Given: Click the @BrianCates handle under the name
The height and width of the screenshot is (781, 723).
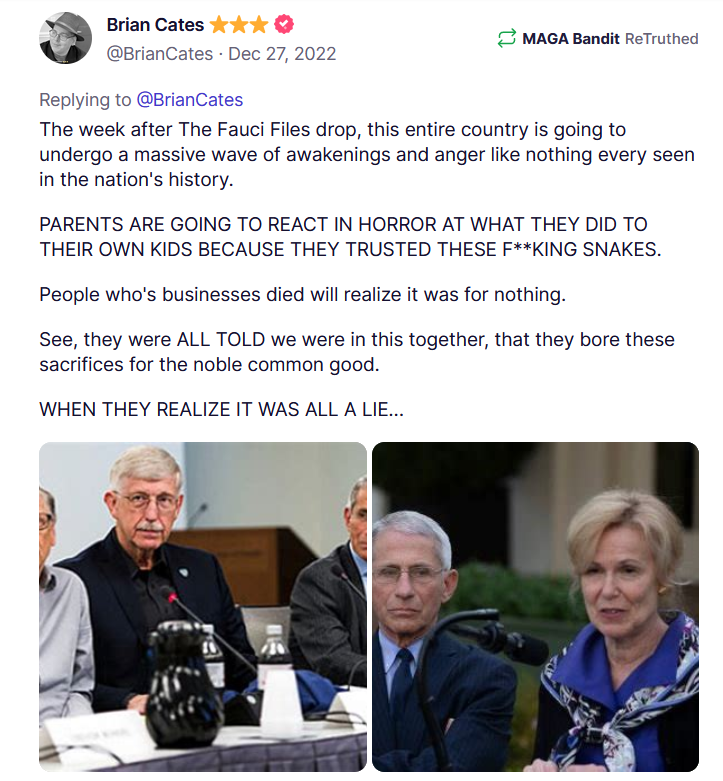Looking at the screenshot, I should [x=160, y=53].
